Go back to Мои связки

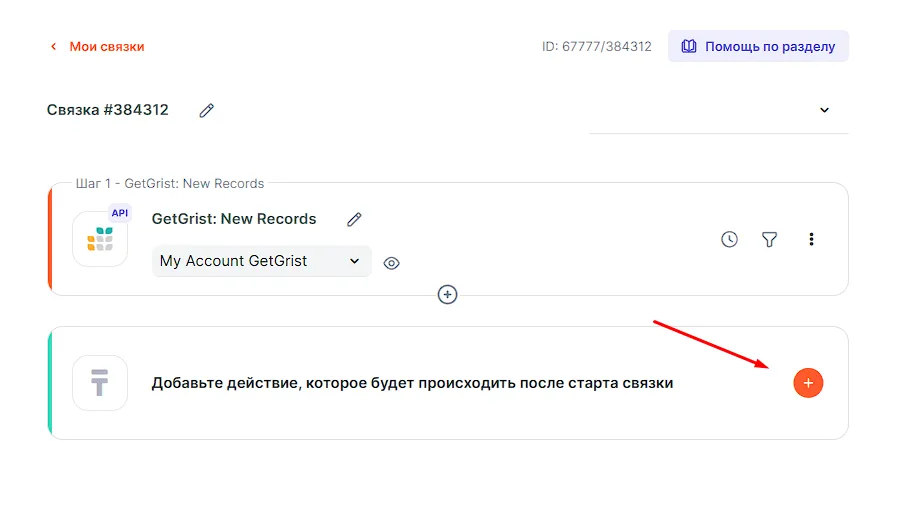[97, 47]
